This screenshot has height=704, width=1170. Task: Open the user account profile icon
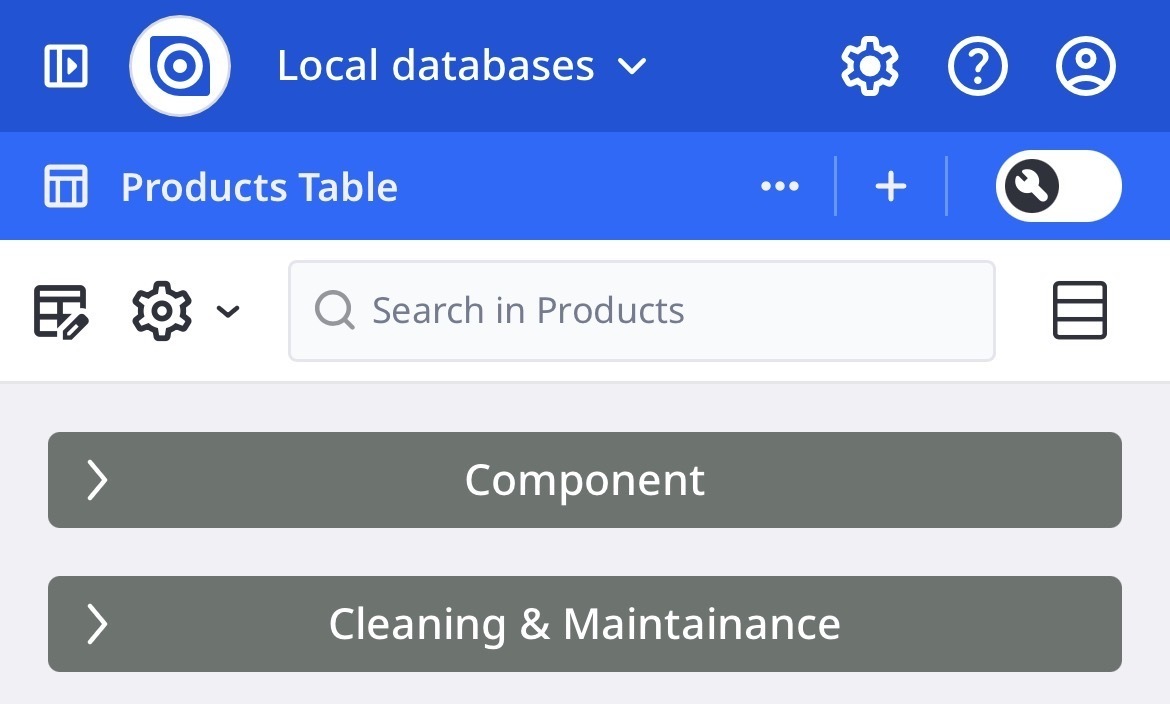pos(1085,66)
